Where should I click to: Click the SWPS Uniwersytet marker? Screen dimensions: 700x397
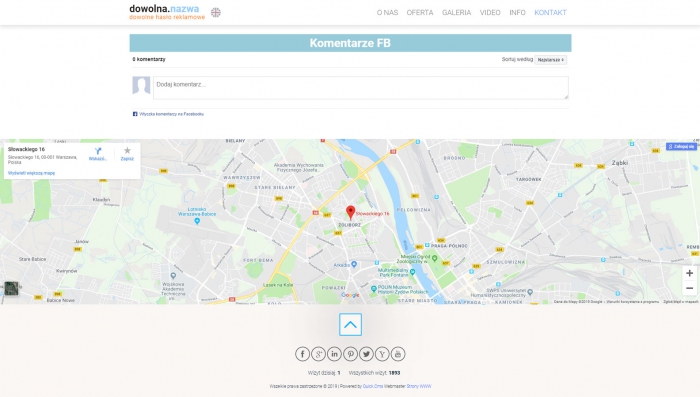tap(530, 292)
